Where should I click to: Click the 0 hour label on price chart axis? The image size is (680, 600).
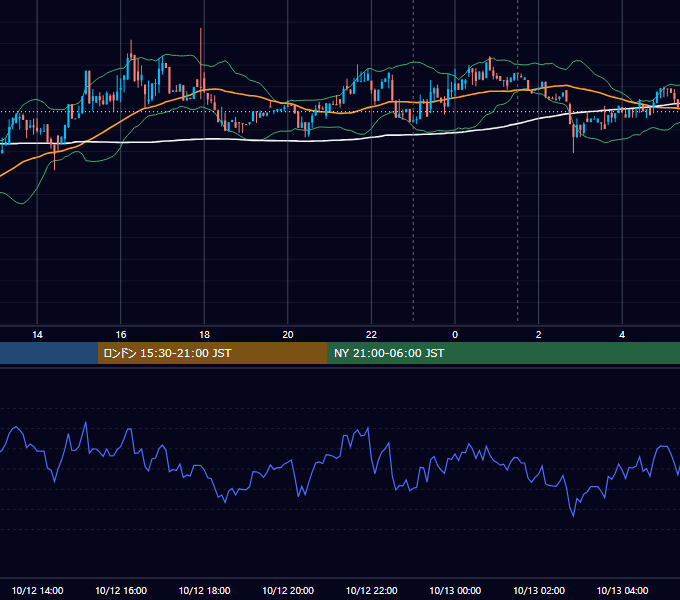click(x=455, y=335)
